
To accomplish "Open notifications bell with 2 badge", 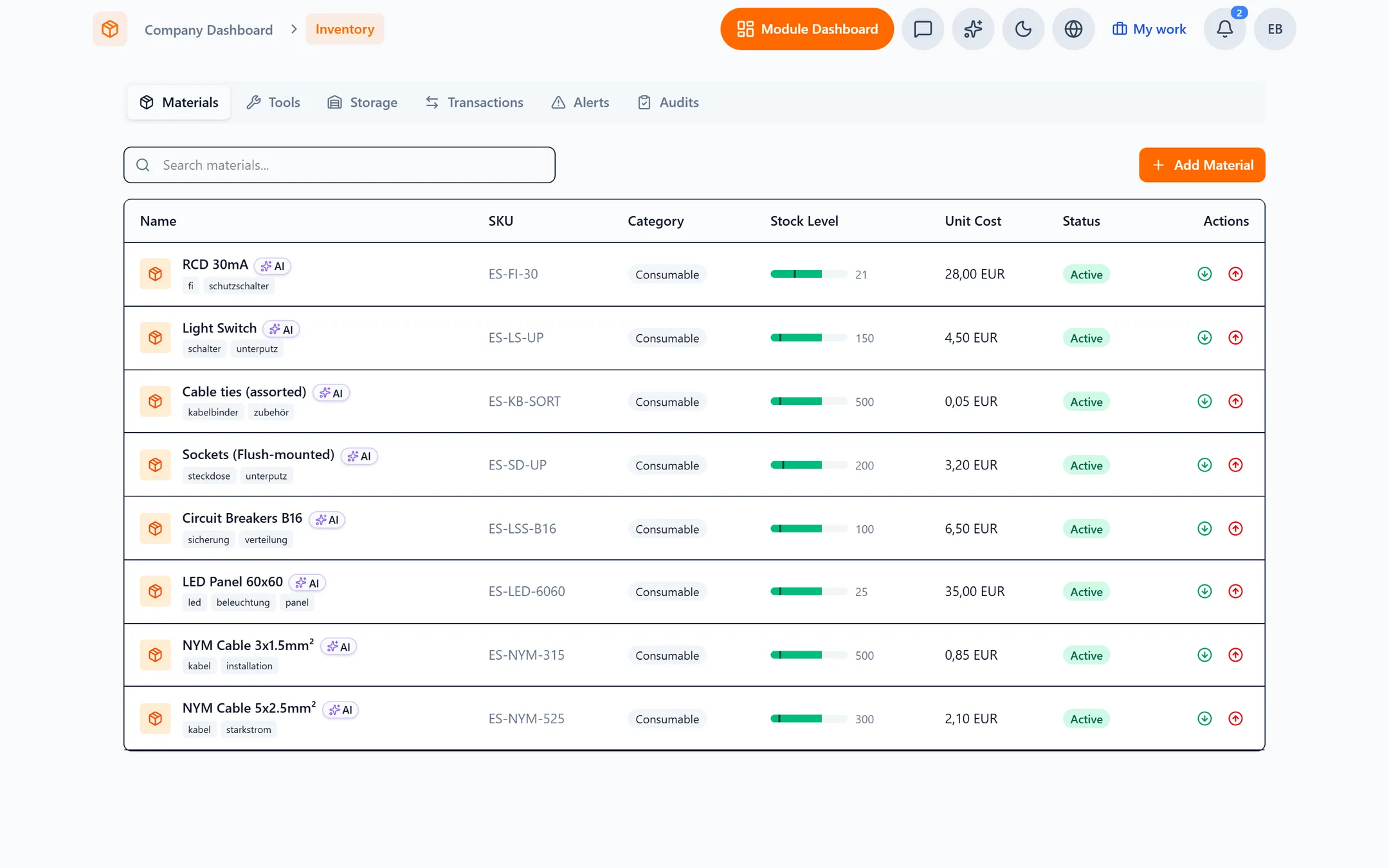I will (1225, 29).
